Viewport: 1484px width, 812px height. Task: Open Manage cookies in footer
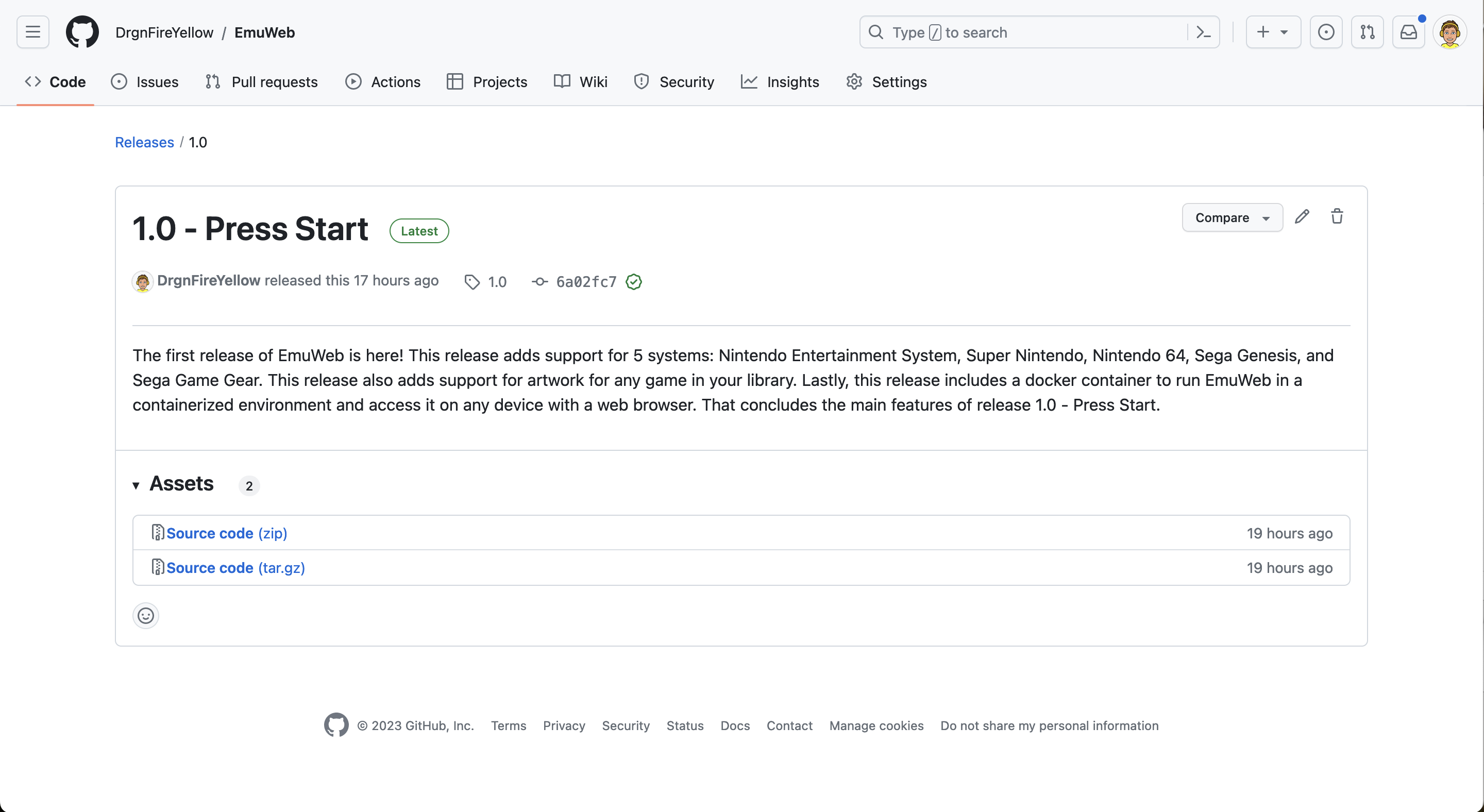876,725
